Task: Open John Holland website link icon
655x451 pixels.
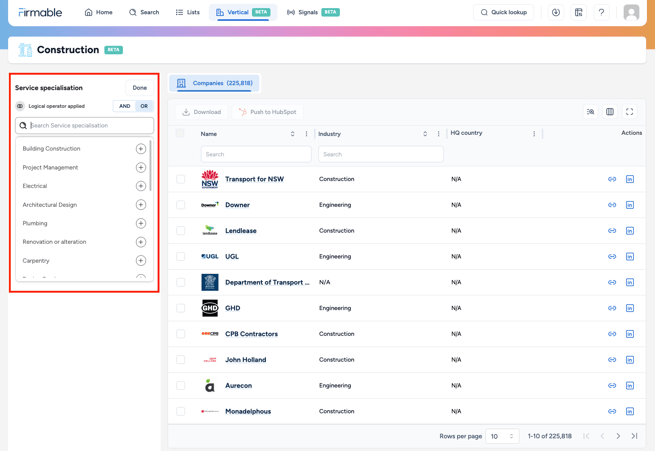Action: tap(612, 360)
